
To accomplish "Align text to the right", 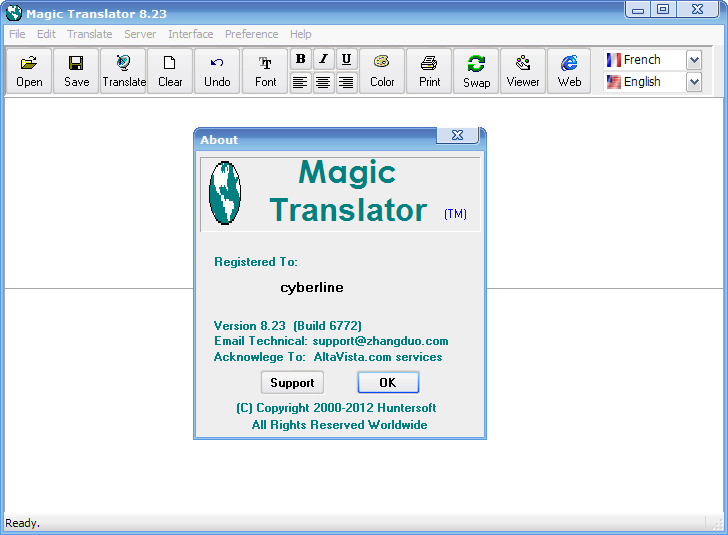I will [x=346, y=83].
